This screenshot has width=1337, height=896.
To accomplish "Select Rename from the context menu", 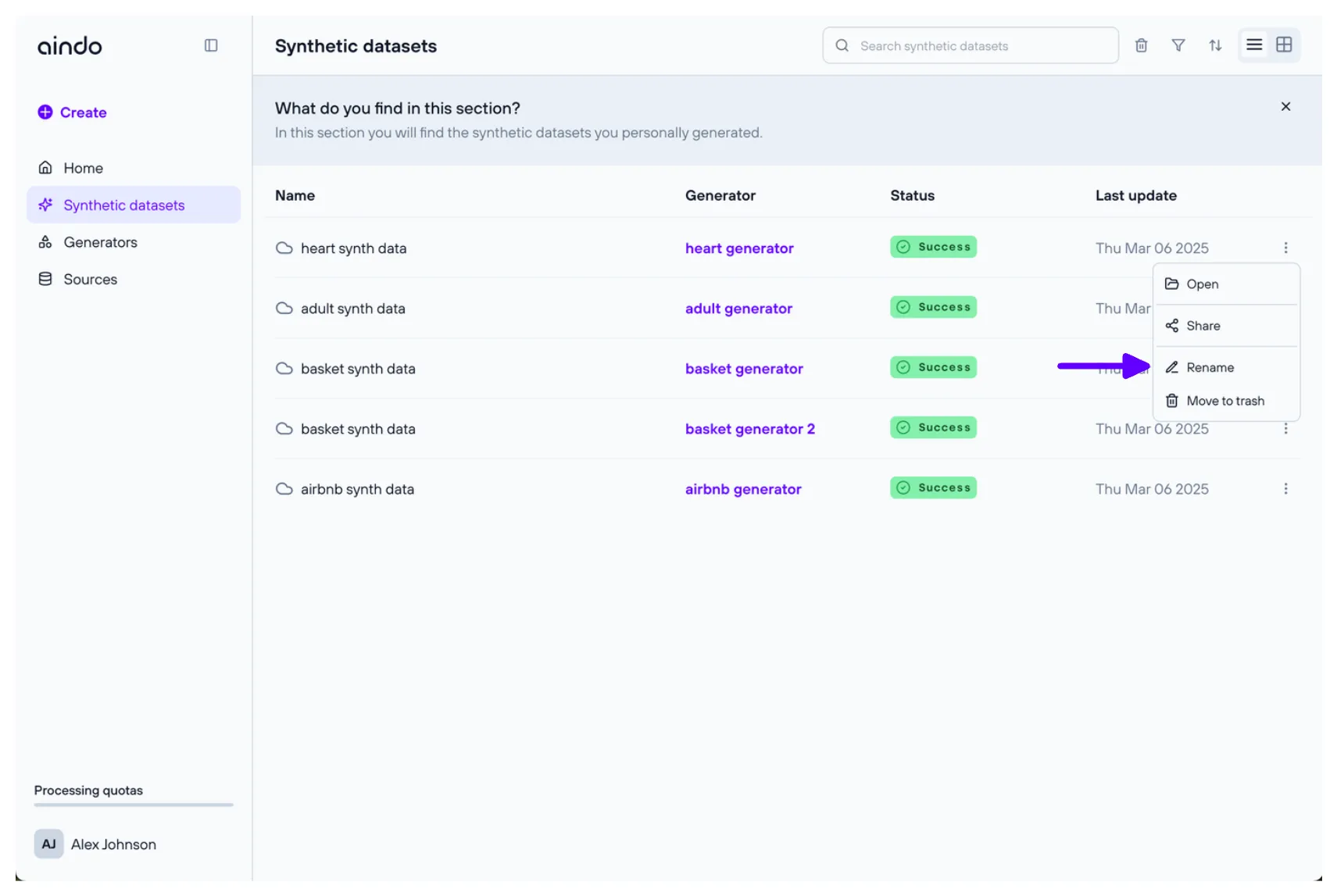I will click(1210, 367).
